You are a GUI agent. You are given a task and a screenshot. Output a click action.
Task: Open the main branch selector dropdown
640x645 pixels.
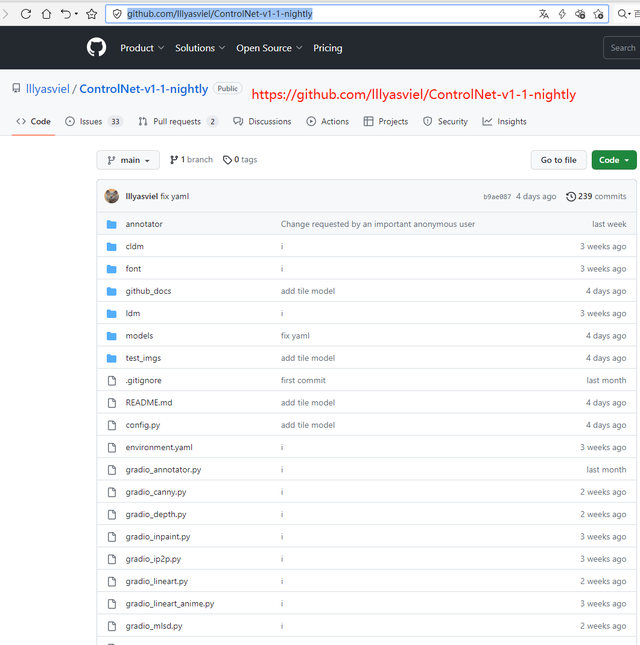pos(128,160)
